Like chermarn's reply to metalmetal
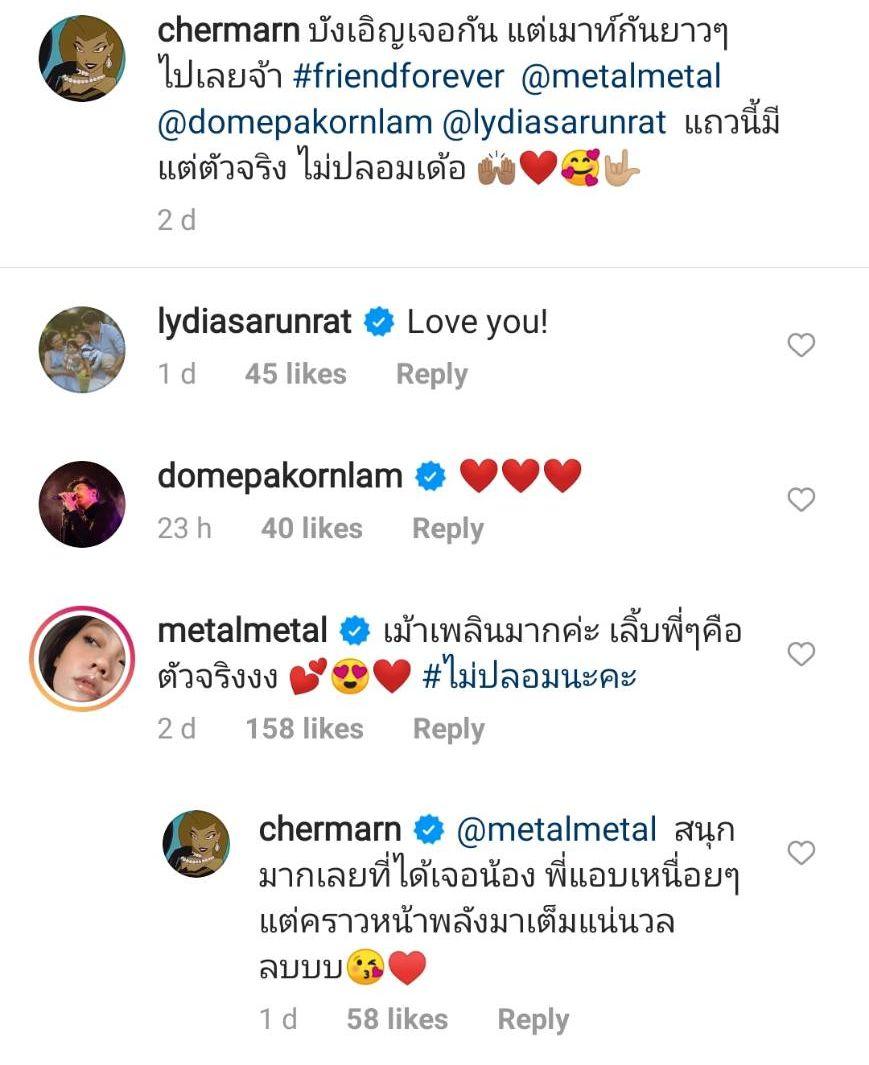The width and height of the screenshot is (869, 1065). coord(801,853)
